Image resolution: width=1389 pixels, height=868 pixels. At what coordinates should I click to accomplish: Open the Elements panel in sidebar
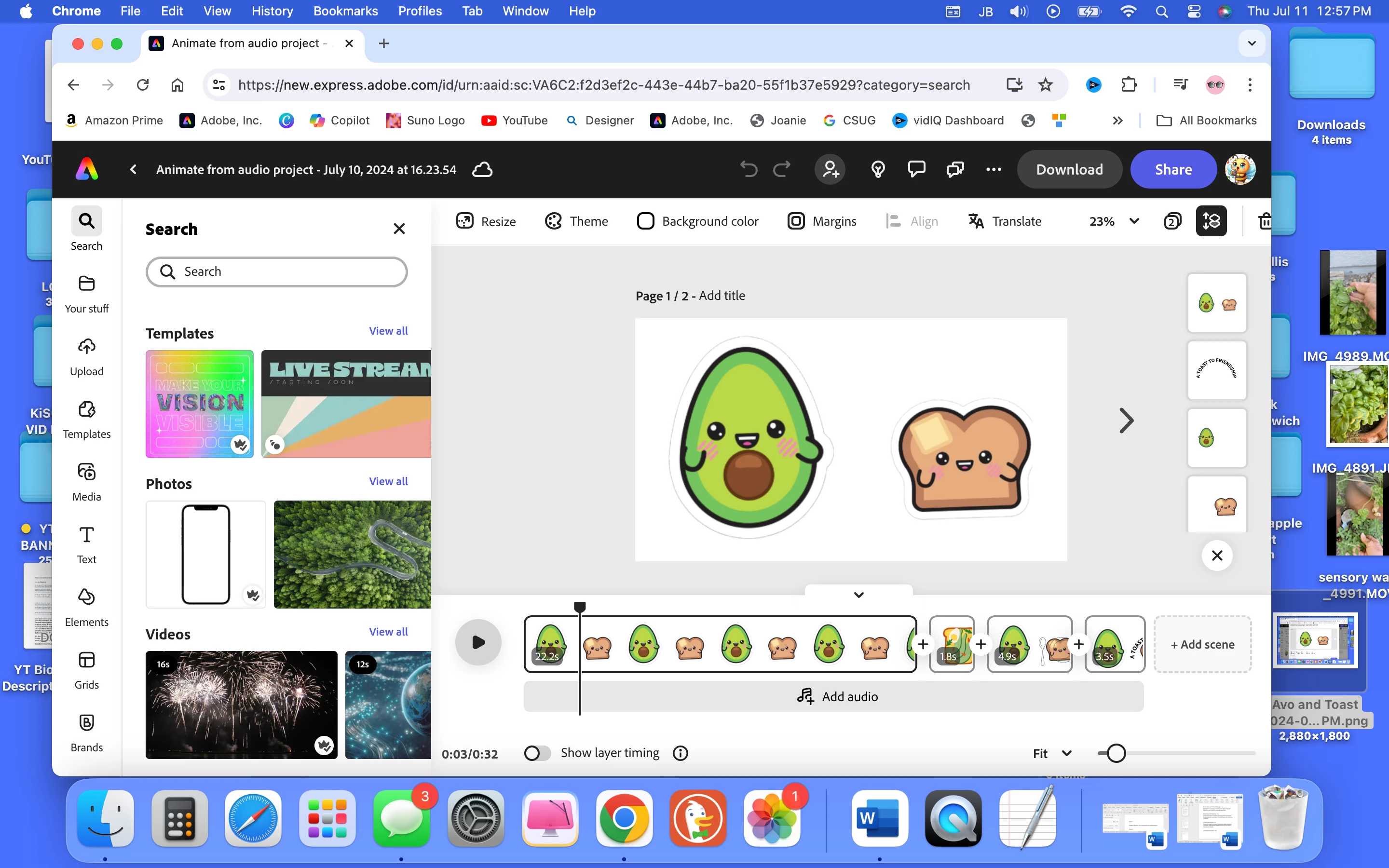point(86,607)
